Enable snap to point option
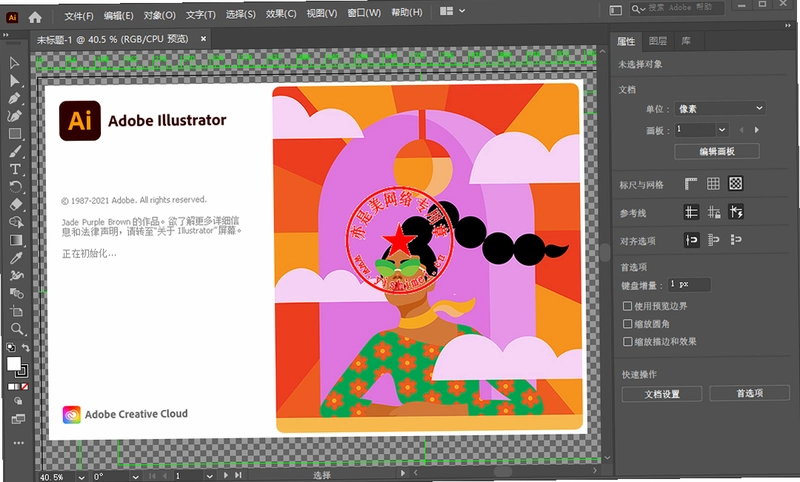Viewport: 800px width, 482px height. click(x=692, y=240)
